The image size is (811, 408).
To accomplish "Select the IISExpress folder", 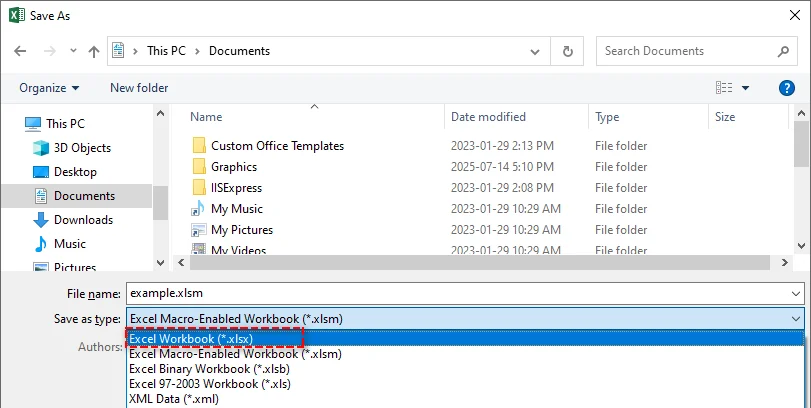I will (236, 188).
